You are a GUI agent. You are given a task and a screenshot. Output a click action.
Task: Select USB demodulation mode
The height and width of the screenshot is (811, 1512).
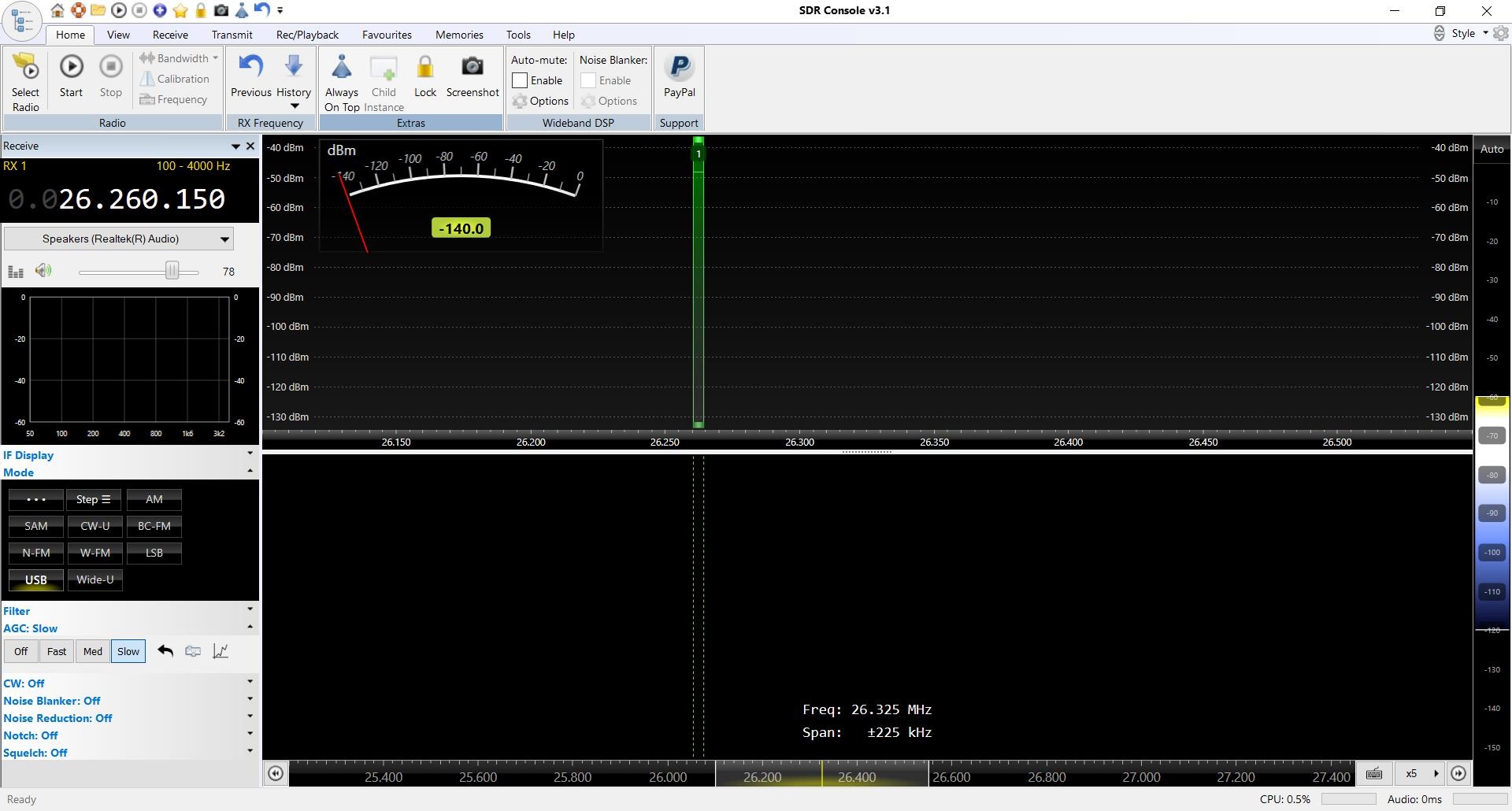36,580
